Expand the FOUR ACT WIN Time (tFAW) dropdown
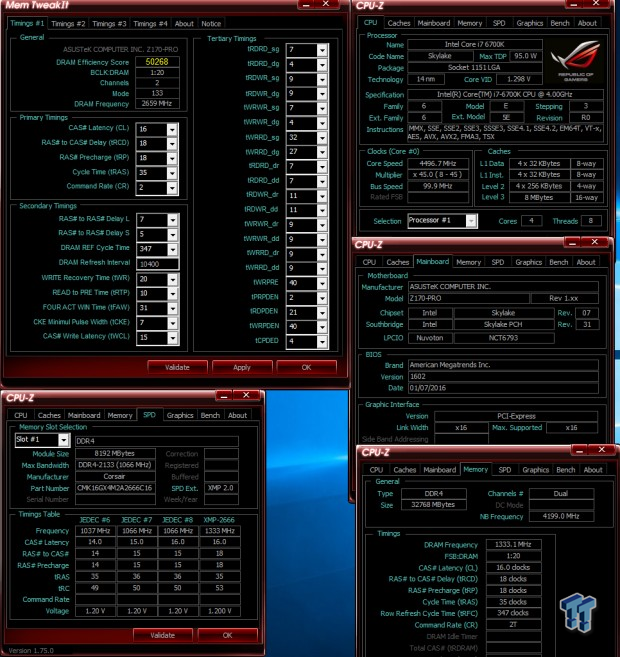 pos(172,309)
